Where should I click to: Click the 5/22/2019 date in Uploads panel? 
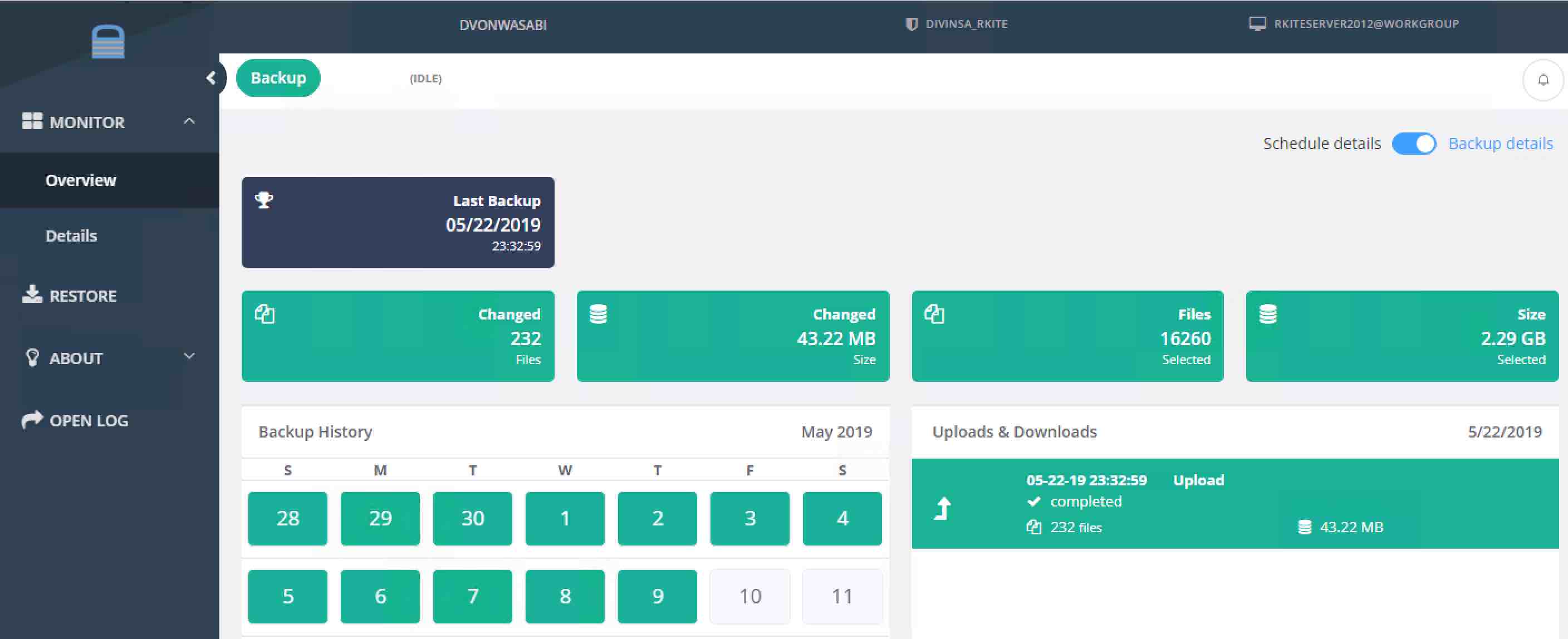pos(1505,432)
